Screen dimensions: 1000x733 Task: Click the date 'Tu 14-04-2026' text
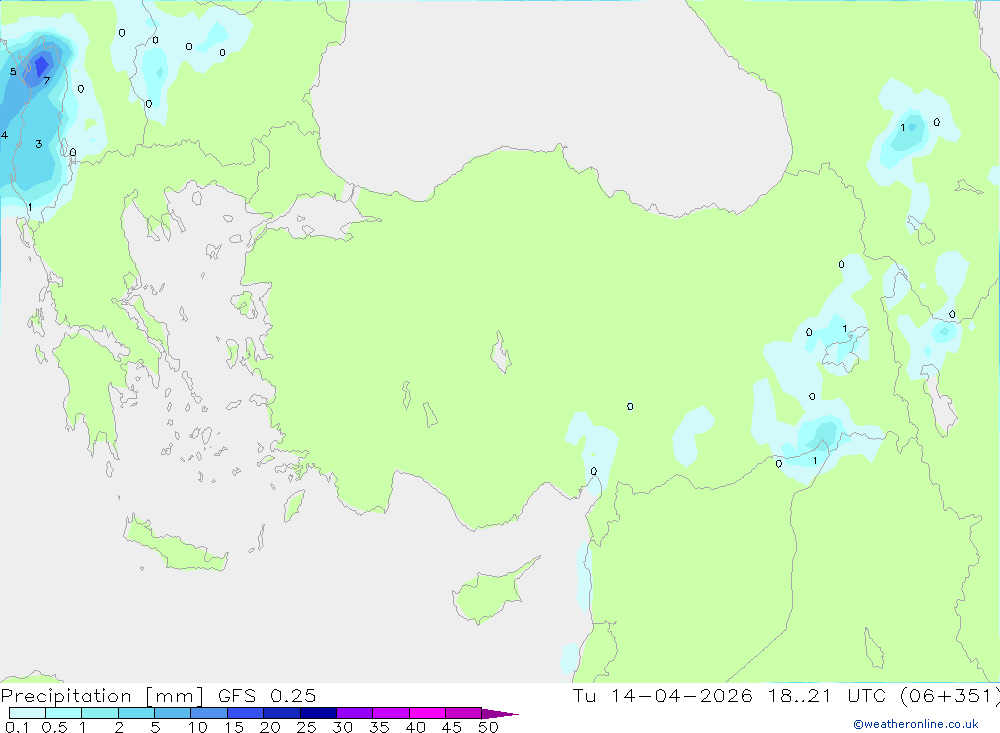[x=662, y=696]
